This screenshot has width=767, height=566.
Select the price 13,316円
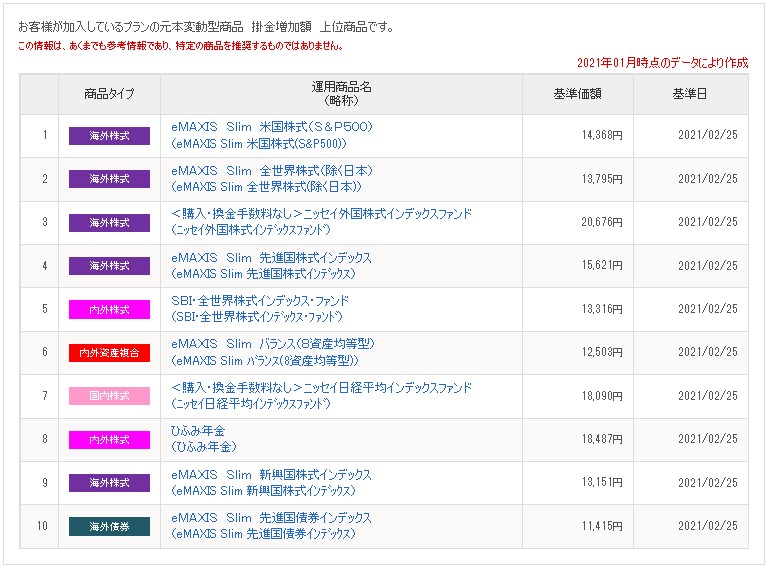click(602, 309)
